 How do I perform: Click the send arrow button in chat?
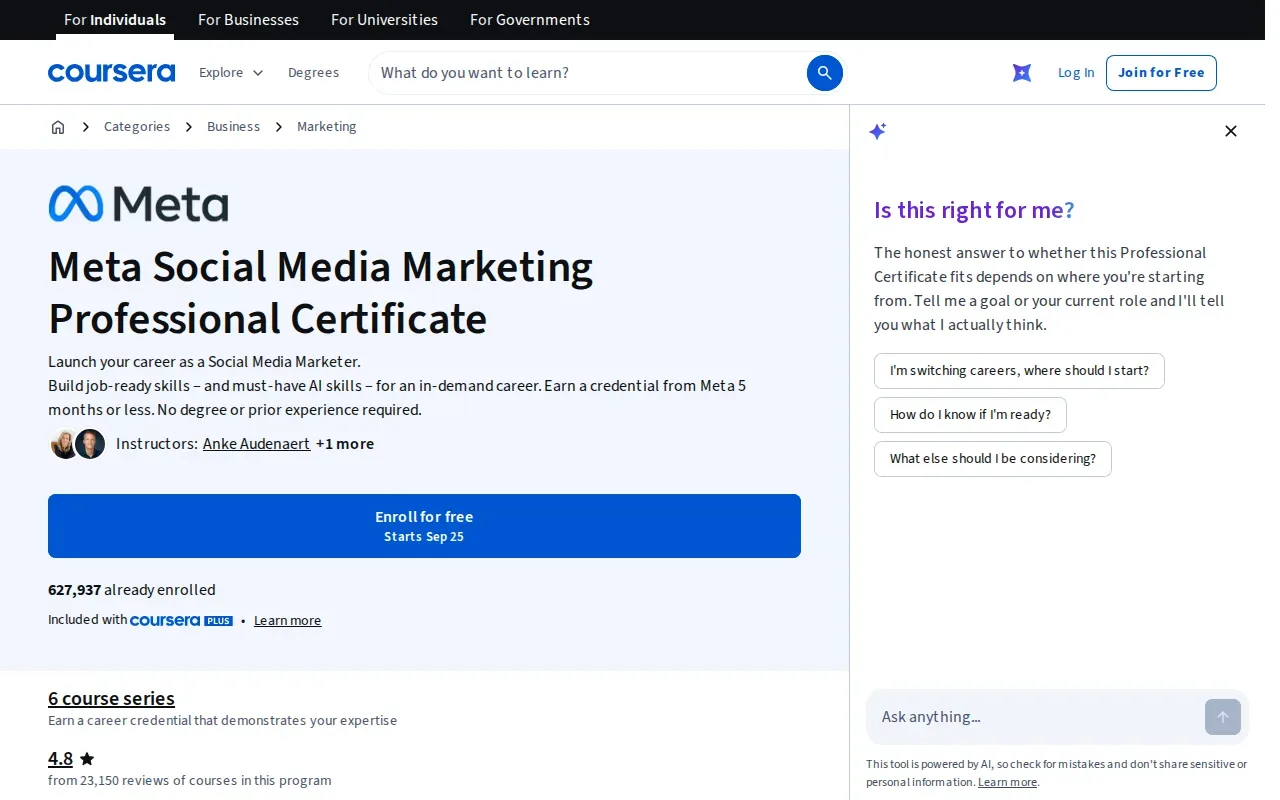tap(1223, 717)
